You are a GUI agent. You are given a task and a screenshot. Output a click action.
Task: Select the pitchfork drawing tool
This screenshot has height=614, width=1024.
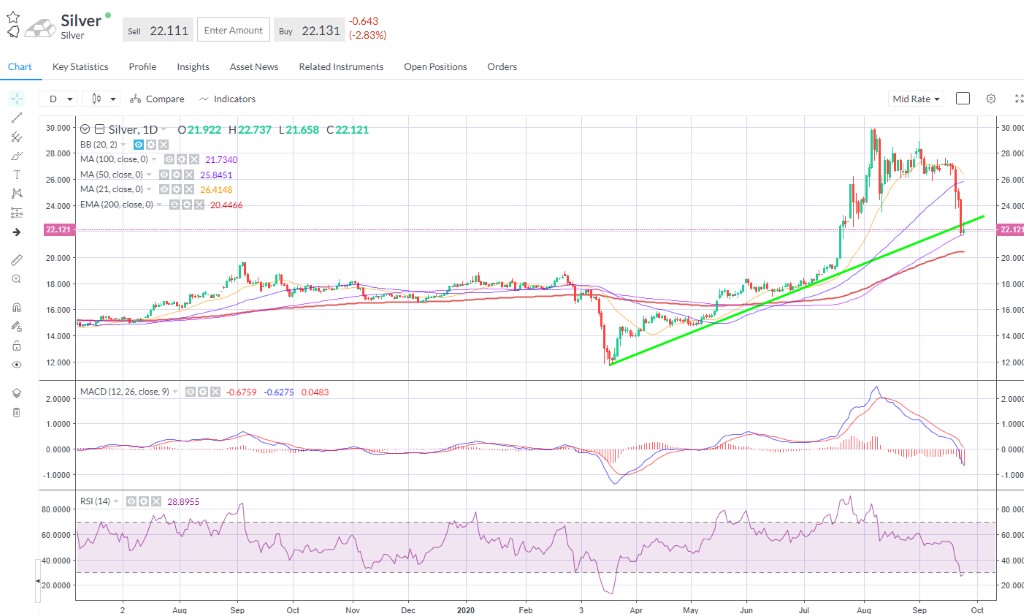(x=16, y=137)
